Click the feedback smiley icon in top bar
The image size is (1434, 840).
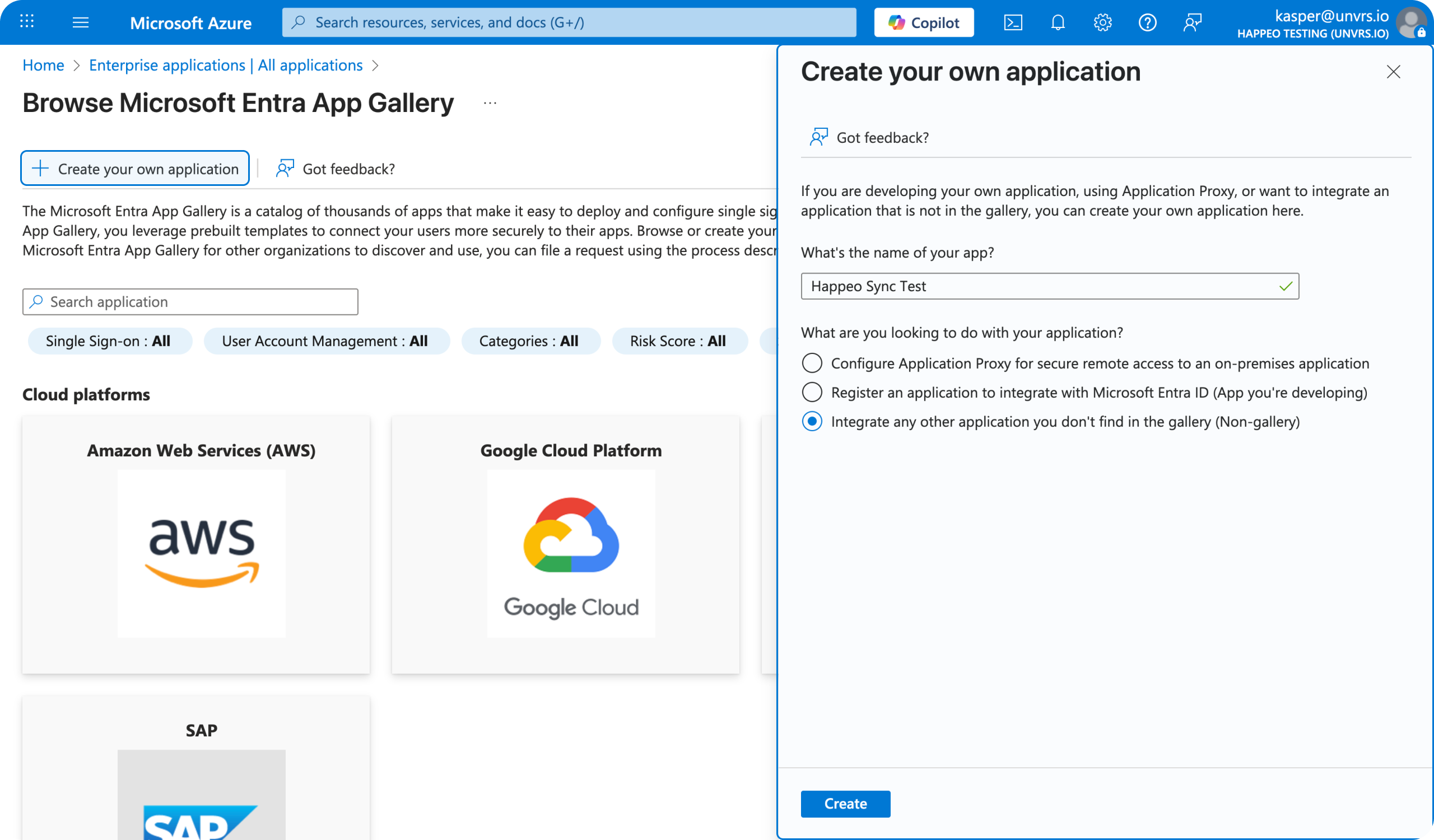(1193, 22)
